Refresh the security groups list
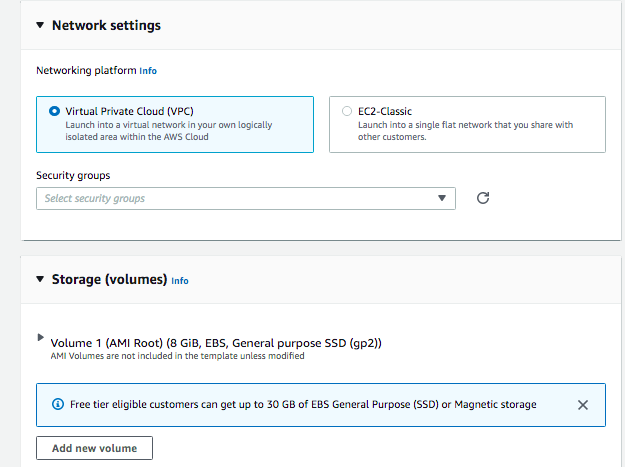The height and width of the screenshot is (467, 625). [483, 198]
